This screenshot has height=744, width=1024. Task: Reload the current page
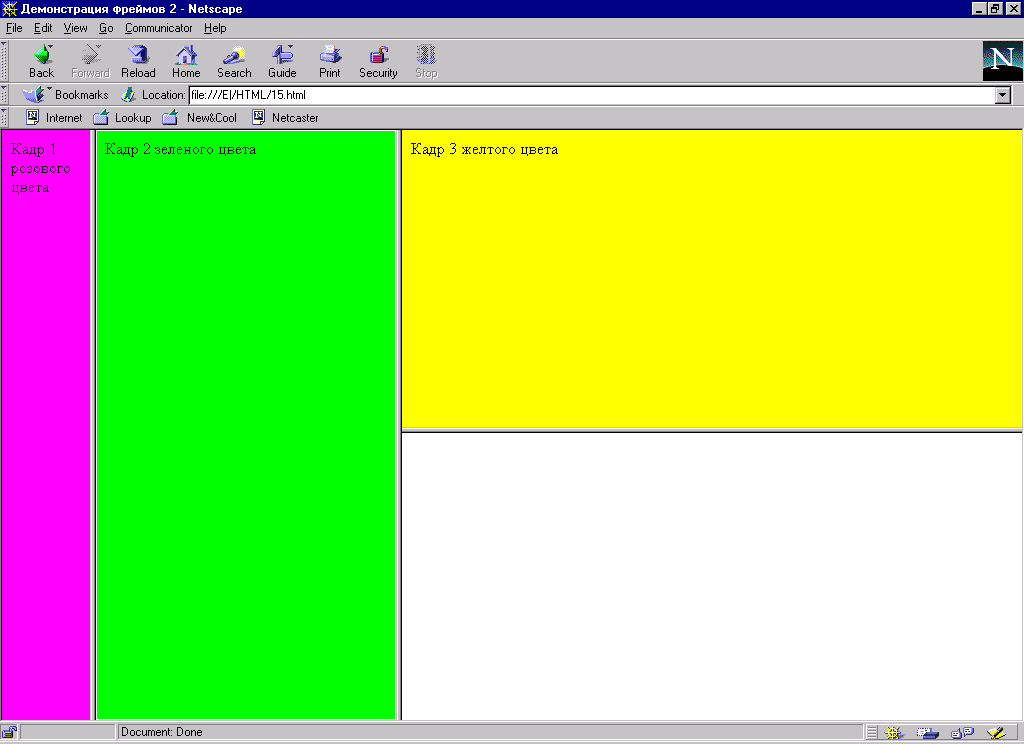click(x=138, y=61)
